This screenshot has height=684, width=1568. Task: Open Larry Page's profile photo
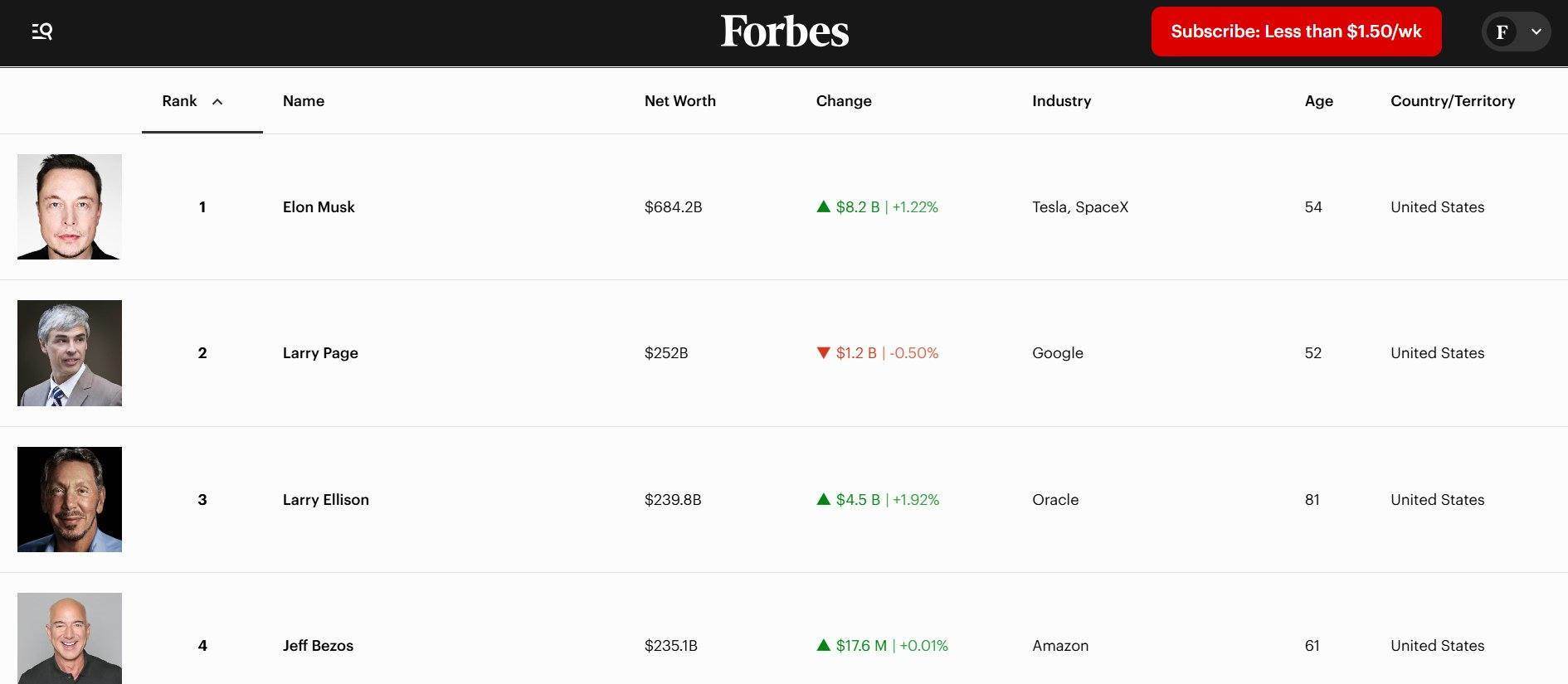pyautogui.click(x=70, y=353)
